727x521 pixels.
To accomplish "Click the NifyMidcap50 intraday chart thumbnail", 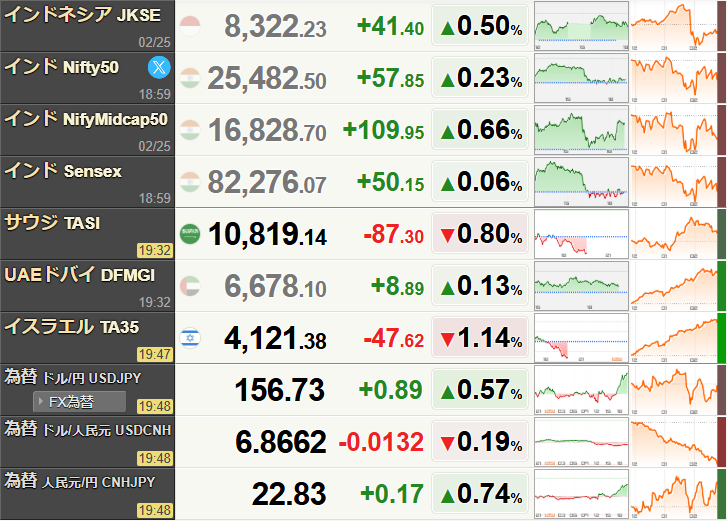I will click(581, 130).
